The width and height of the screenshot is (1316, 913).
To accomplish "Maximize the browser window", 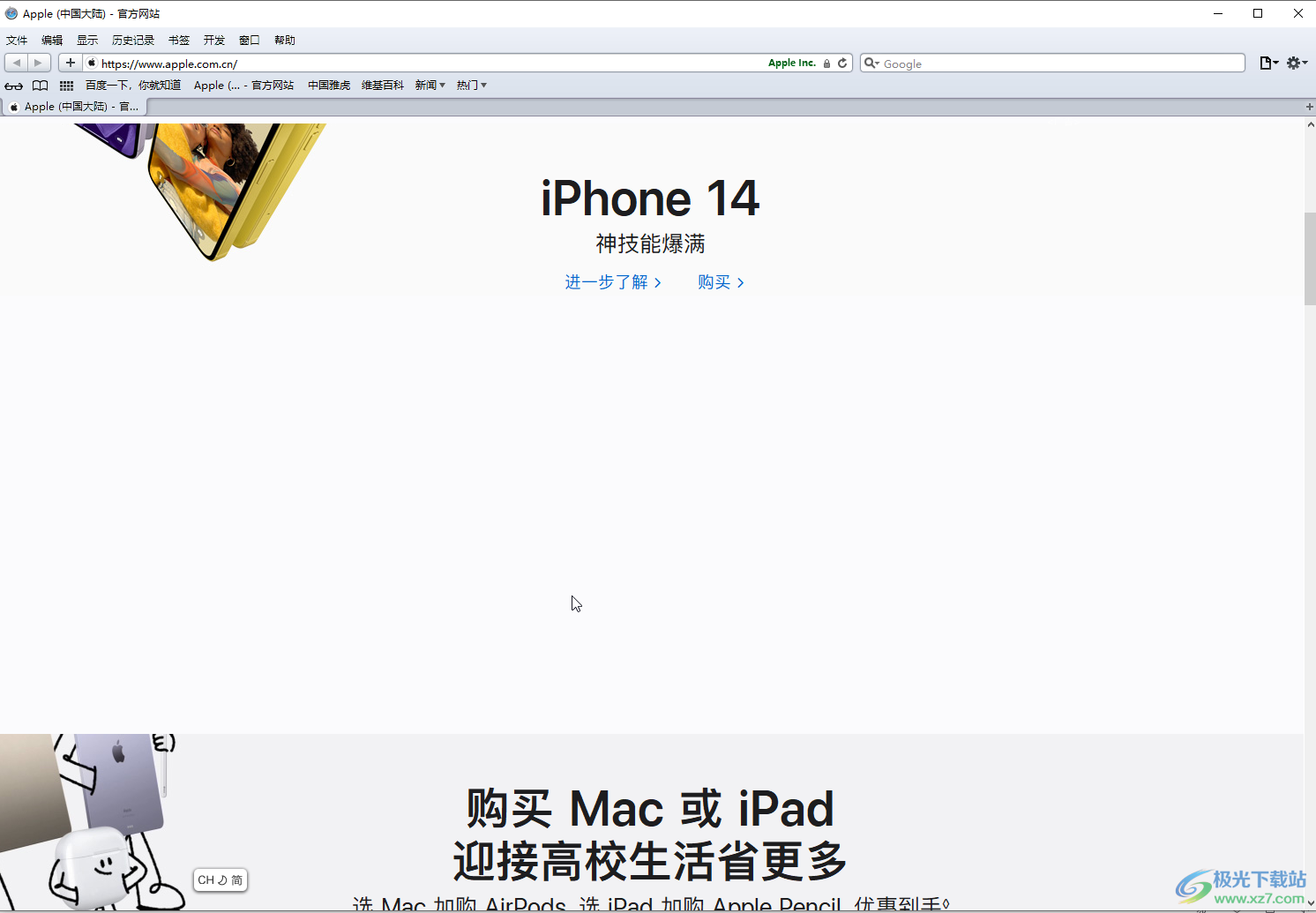I will (1258, 13).
